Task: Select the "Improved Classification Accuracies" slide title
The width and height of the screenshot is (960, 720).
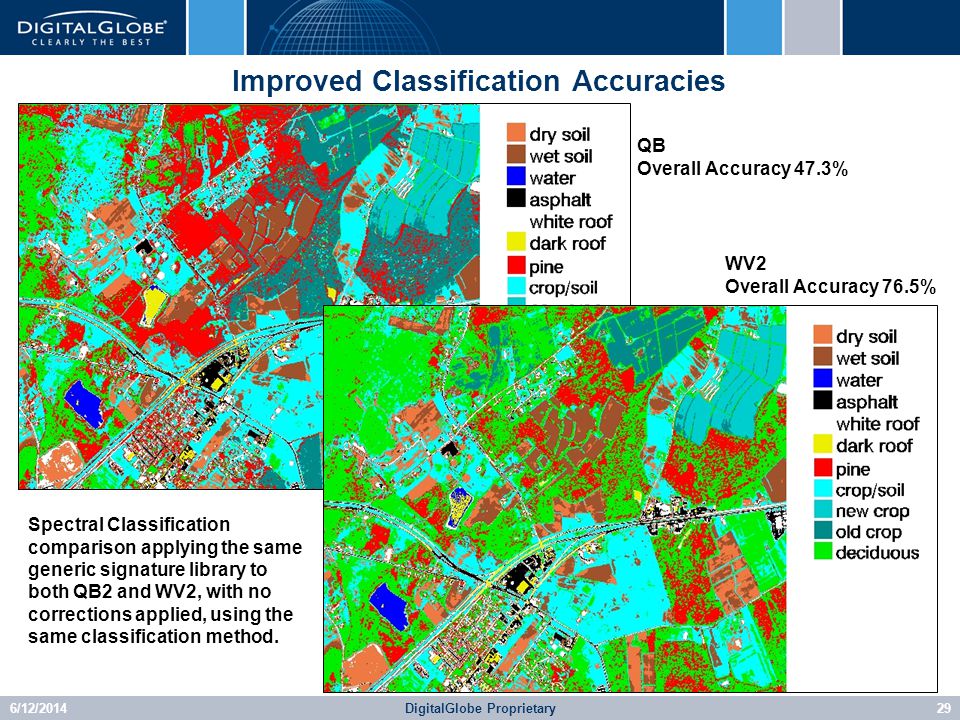Action: tap(478, 81)
